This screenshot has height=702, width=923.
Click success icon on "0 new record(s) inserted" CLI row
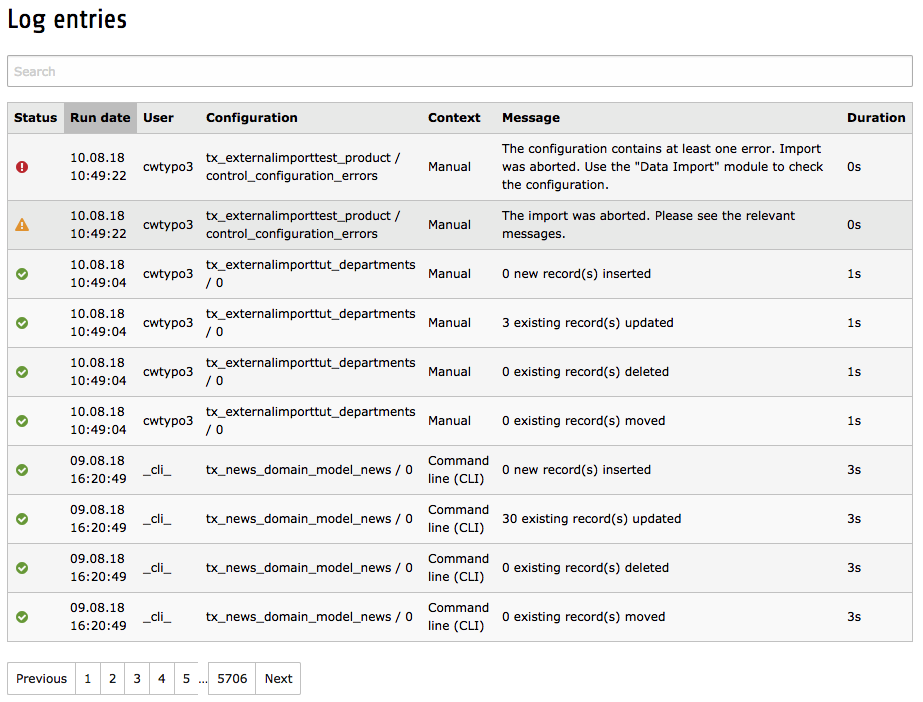22,469
